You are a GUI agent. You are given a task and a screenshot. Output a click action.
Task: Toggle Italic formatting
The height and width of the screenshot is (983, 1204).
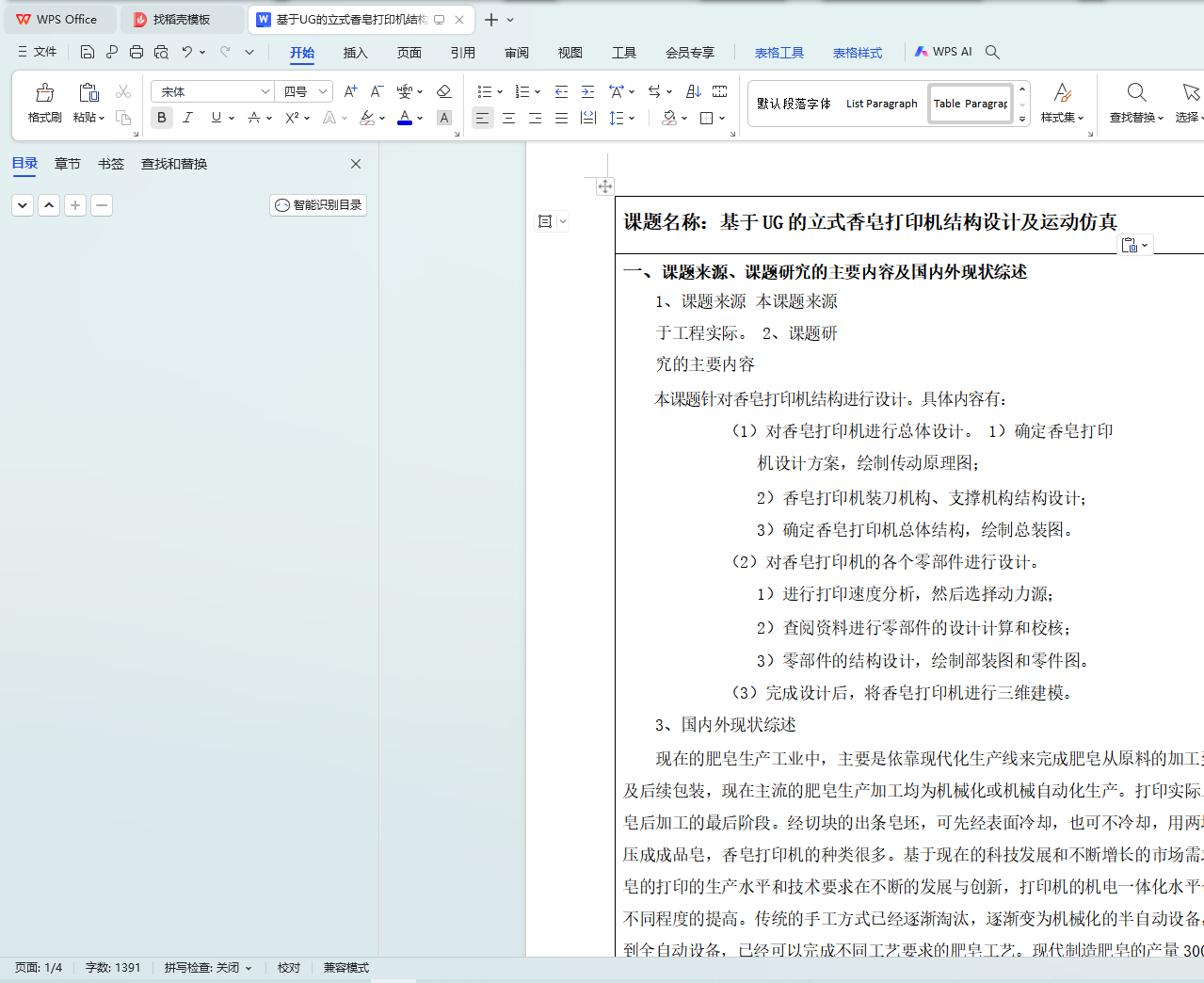coord(187,118)
